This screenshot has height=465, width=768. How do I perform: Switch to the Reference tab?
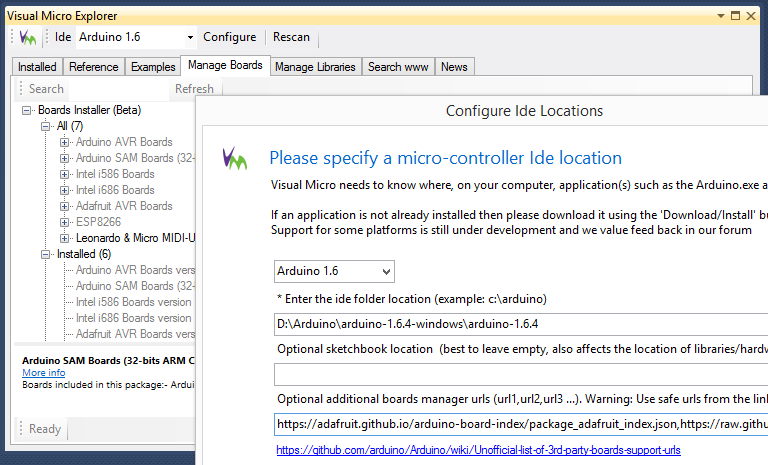pyautogui.click(x=94, y=67)
